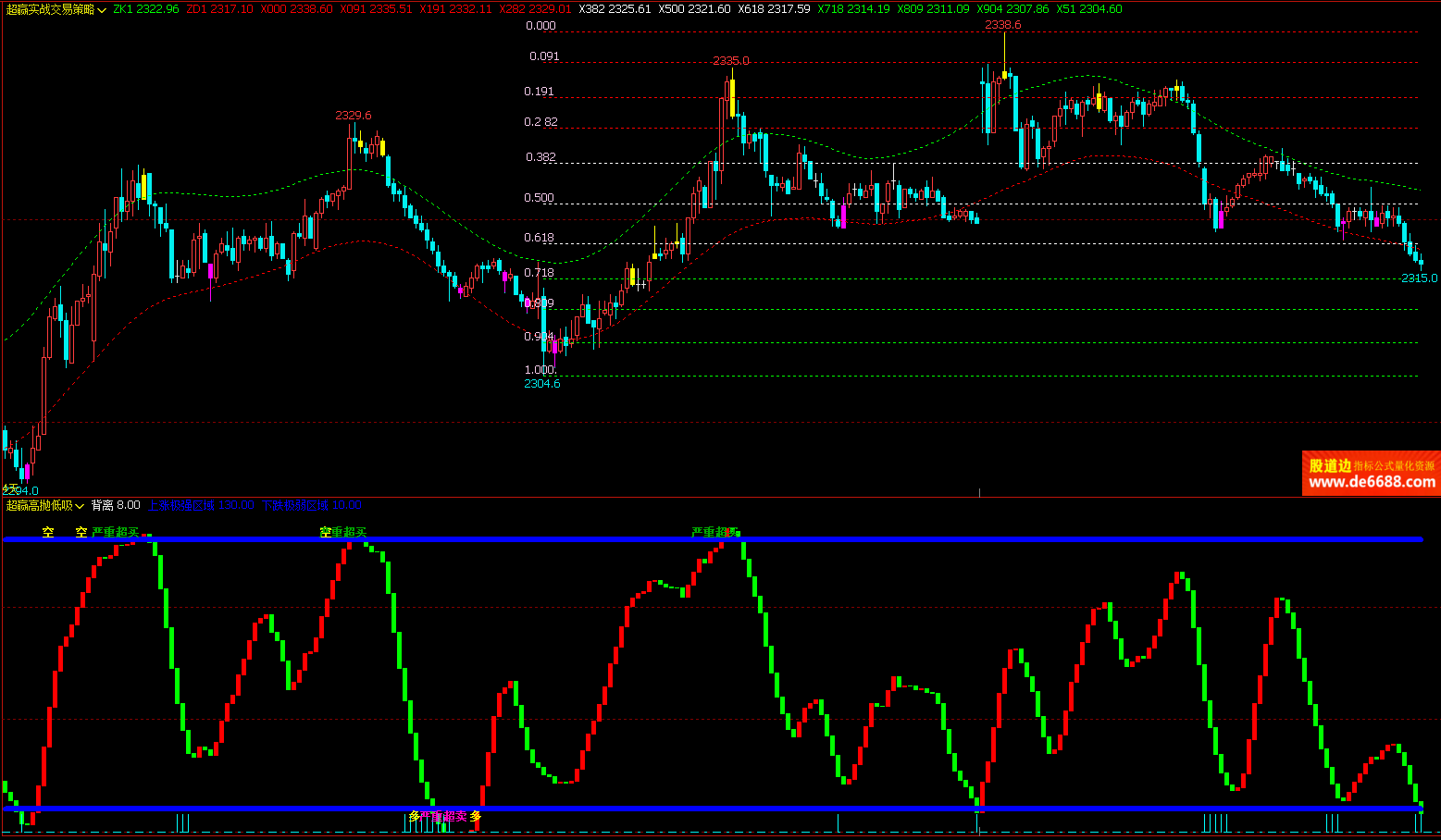Select the 0.618 Fibonacci level label
The height and width of the screenshot is (840, 1441).
(540, 238)
